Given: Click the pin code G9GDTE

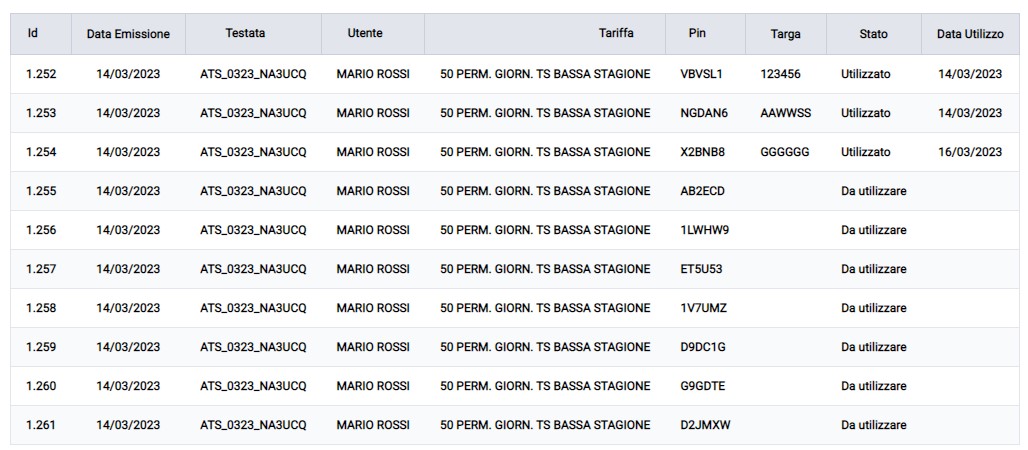Looking at the screenshot, I should pos(702,386).
